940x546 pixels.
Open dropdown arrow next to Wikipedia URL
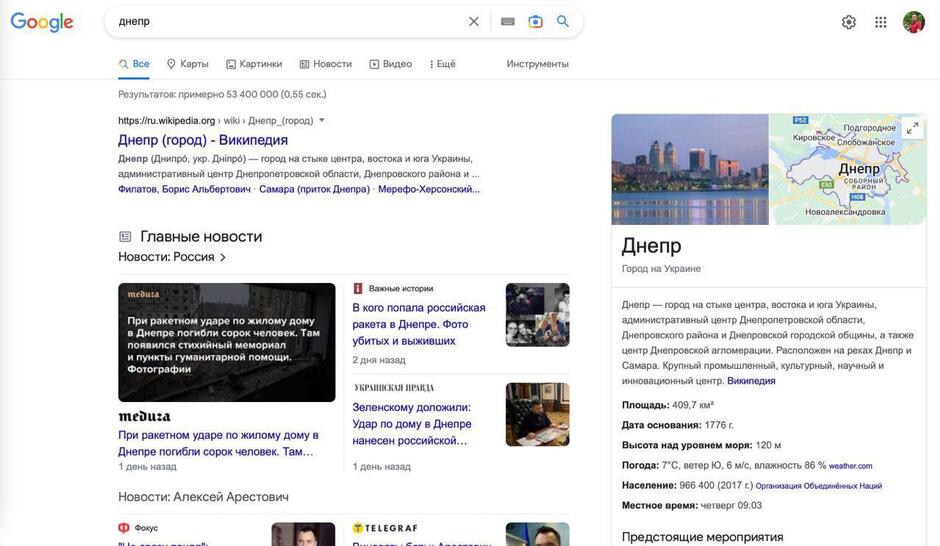click(322, 120)
